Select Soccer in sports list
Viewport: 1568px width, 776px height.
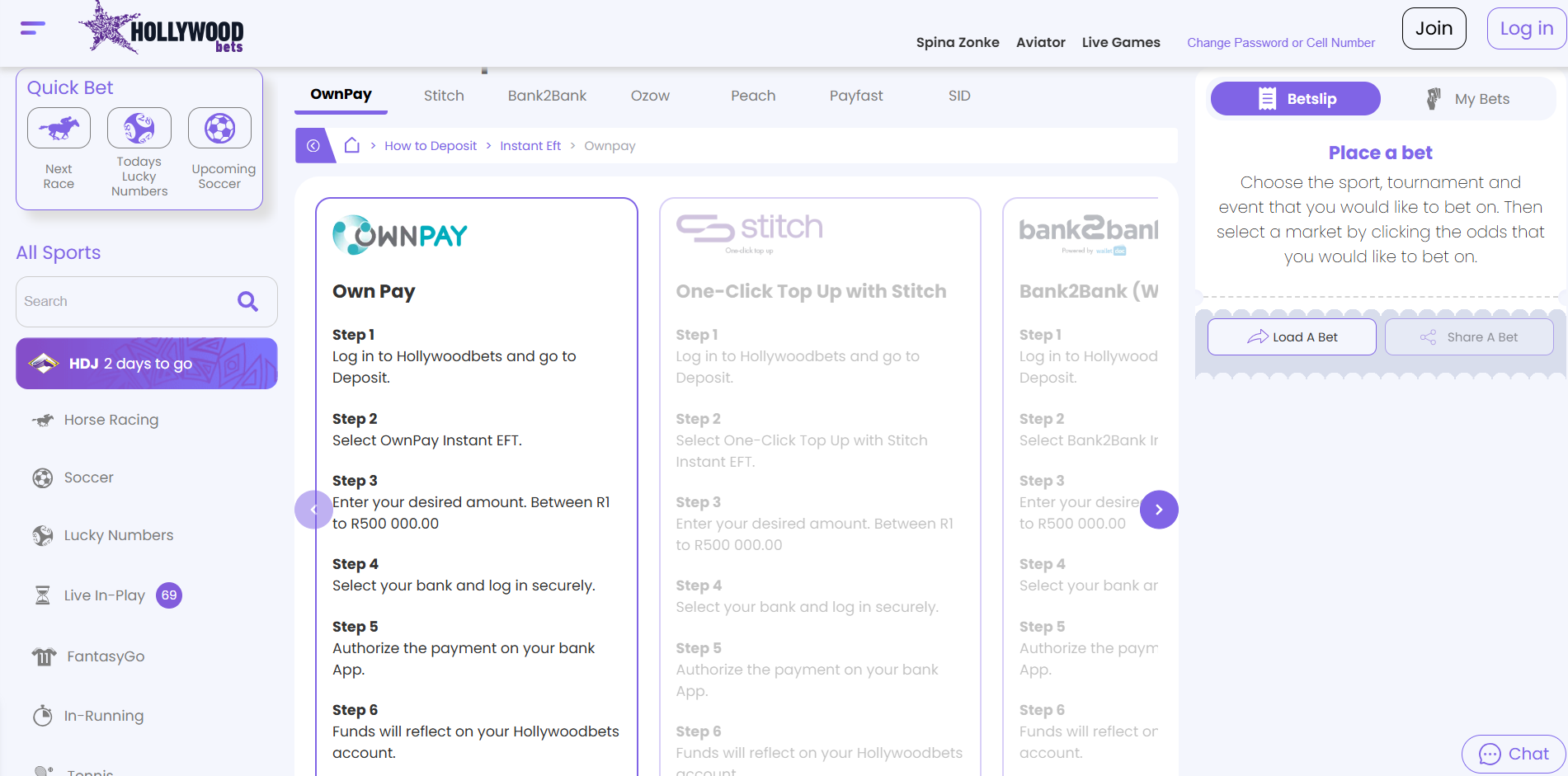coord(88,477)
